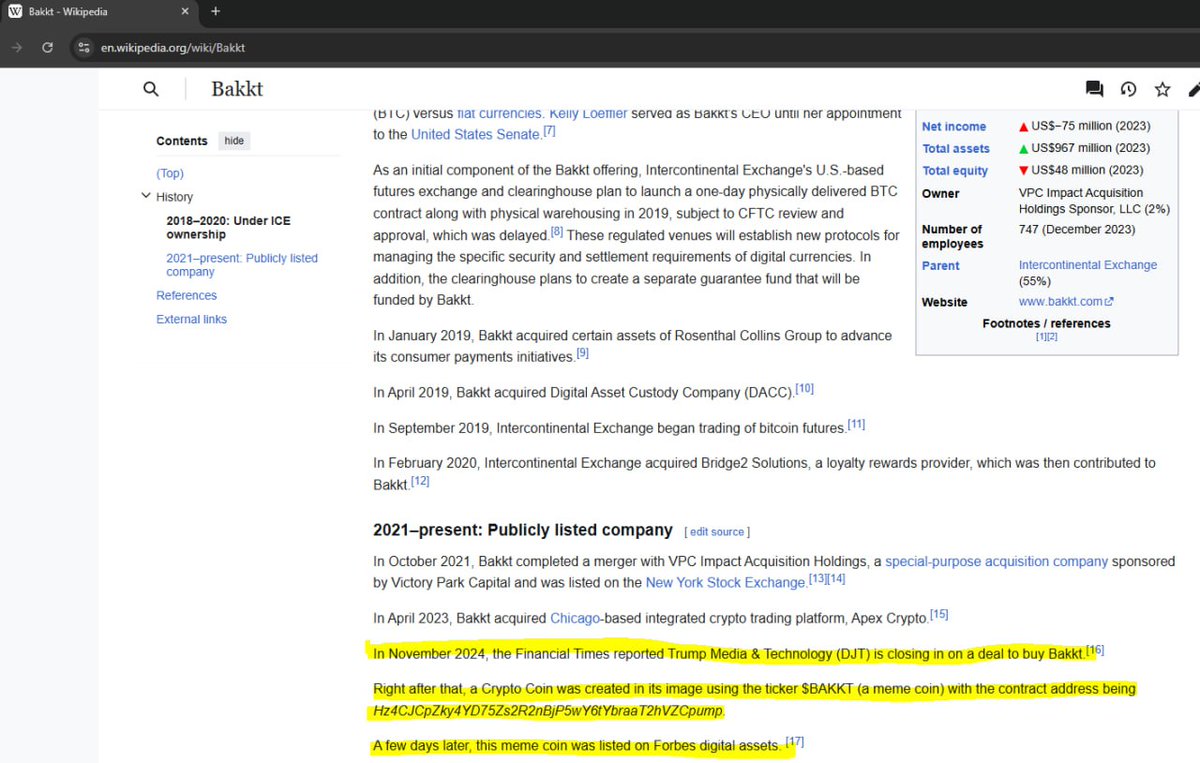This screenshot has width=1200, height=763.
Task: Hide the Contents sidebar
Action: coord(234,141)
